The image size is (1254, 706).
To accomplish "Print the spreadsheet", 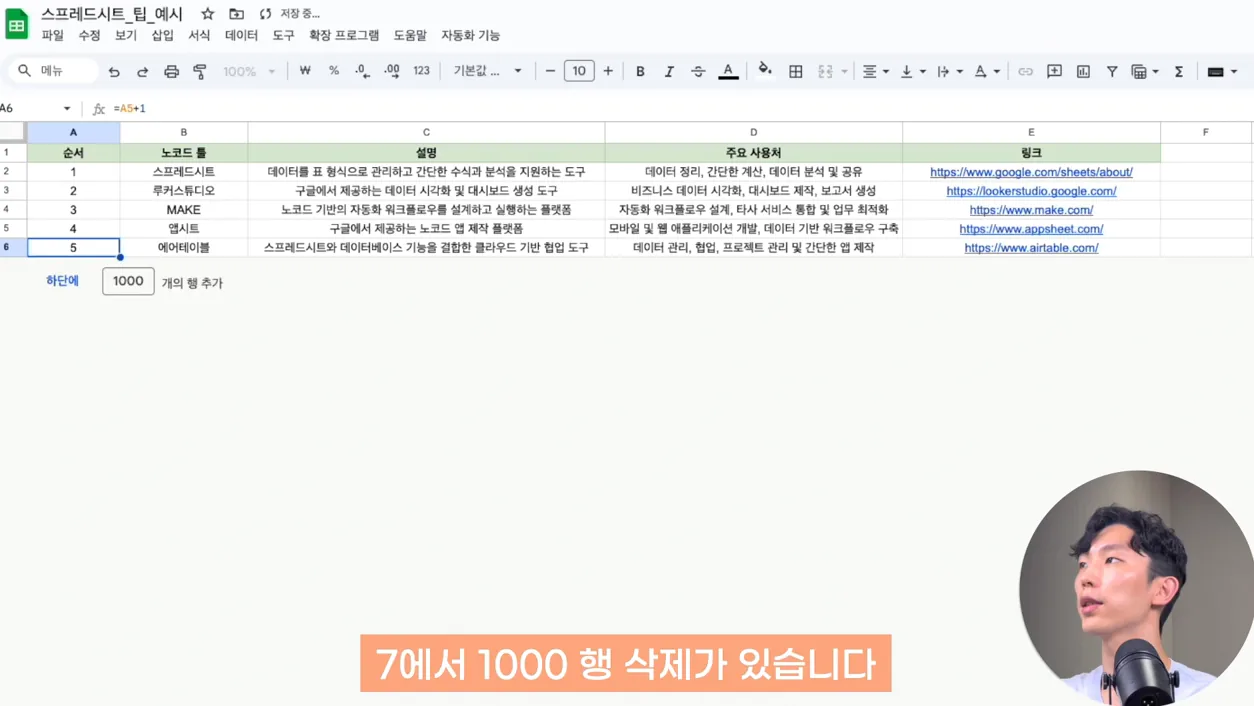I will [x=171, y=72].
